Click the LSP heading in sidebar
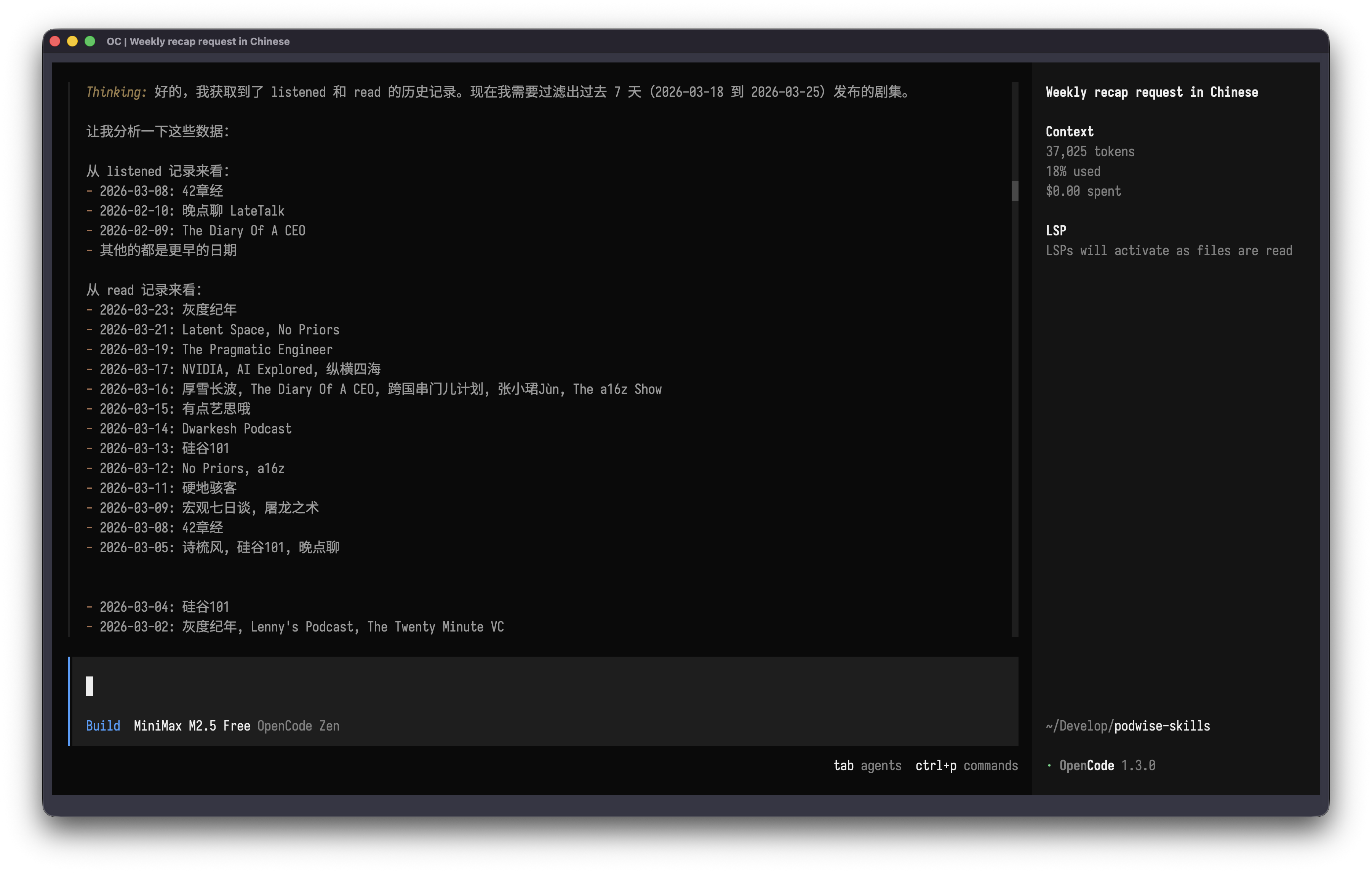 click(1056, 231)
